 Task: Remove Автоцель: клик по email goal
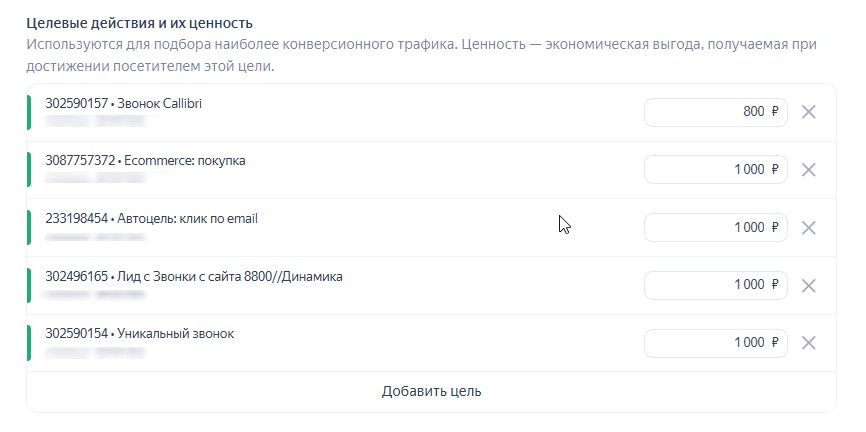coord(809,228)
